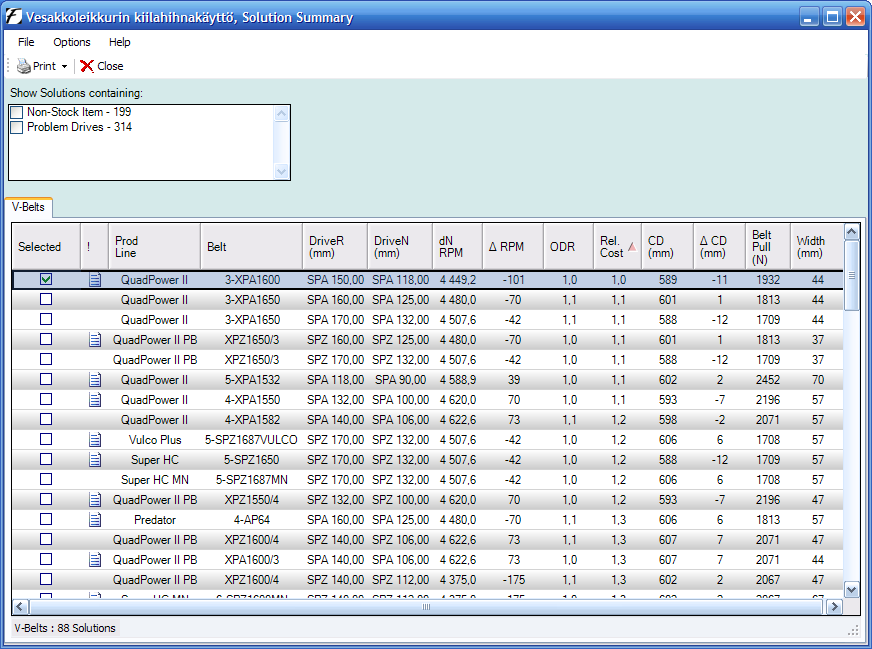Select the XPZ1600/4 SPZ 106,00 row belt cell
This screenshot has height=649, width=872.
251,539
